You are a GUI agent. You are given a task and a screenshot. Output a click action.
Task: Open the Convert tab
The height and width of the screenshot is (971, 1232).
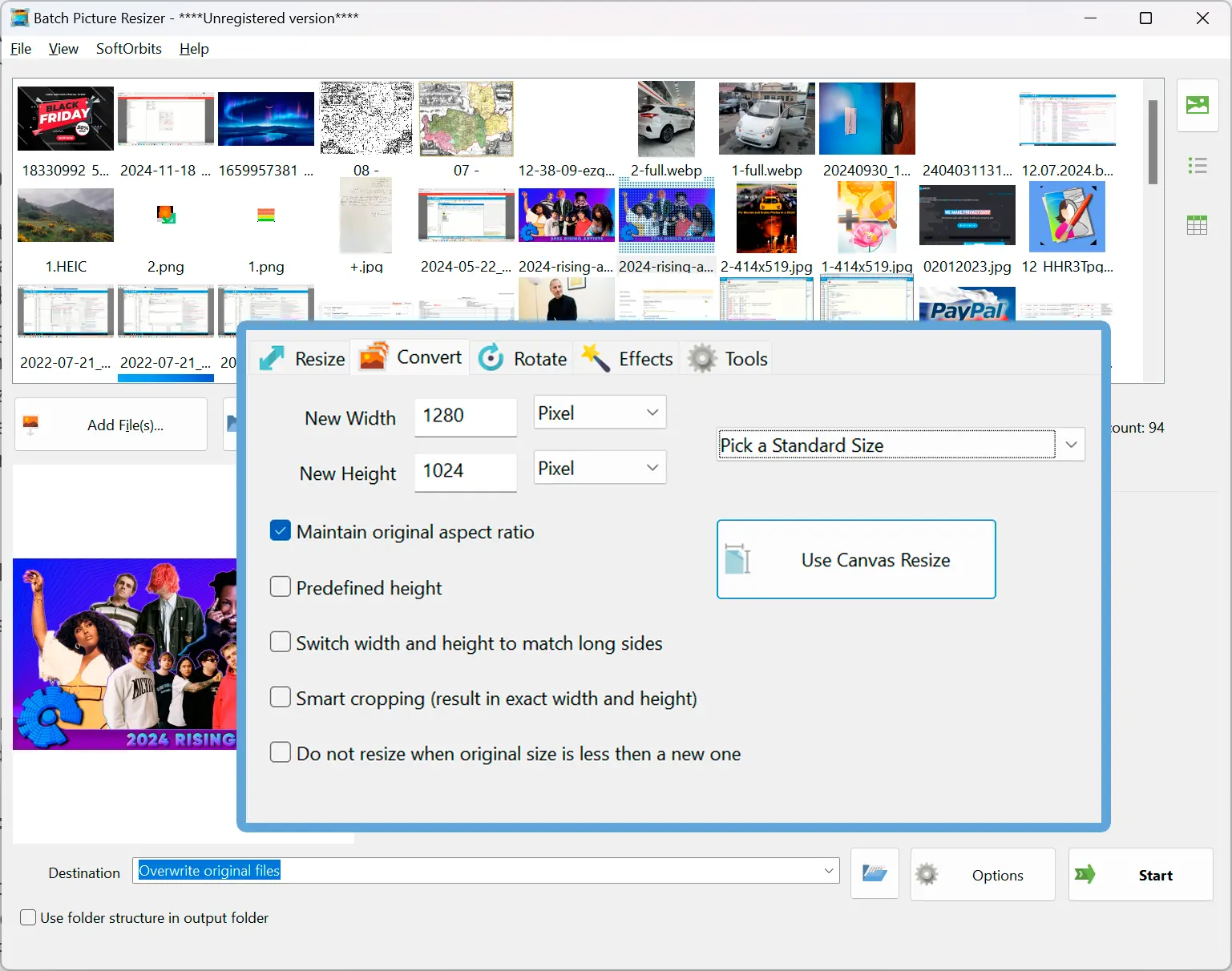pyautogui.click(x=410, y=357)
